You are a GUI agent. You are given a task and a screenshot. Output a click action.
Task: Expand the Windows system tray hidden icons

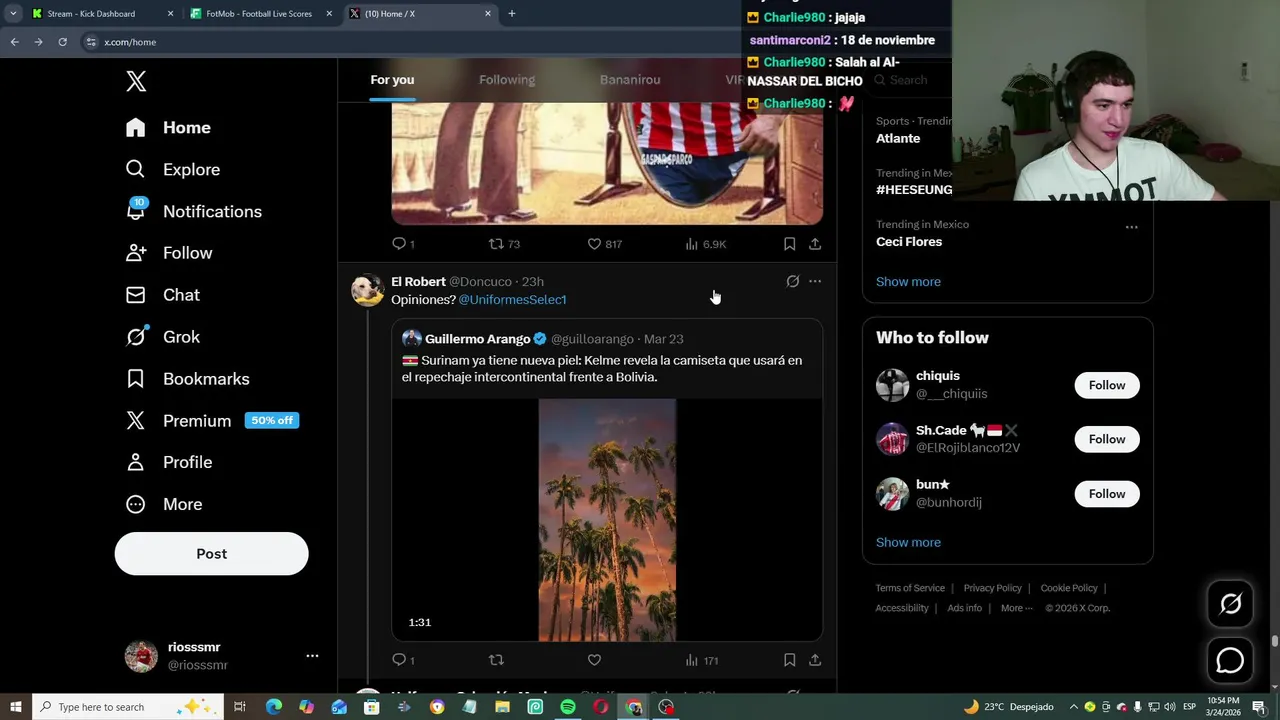pos(1074,707)
